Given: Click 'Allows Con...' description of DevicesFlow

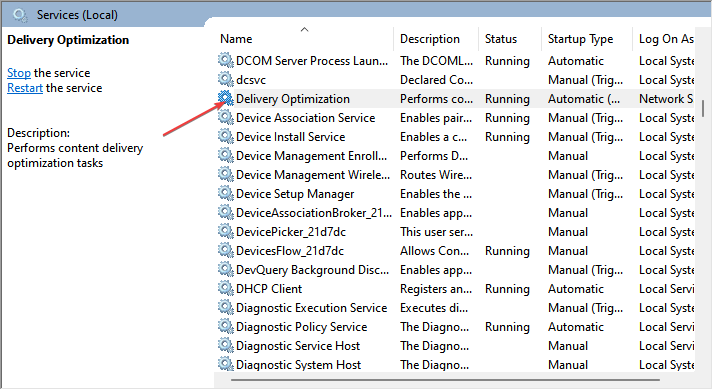Looking at the screenshot, I should (x=434, y=251).
